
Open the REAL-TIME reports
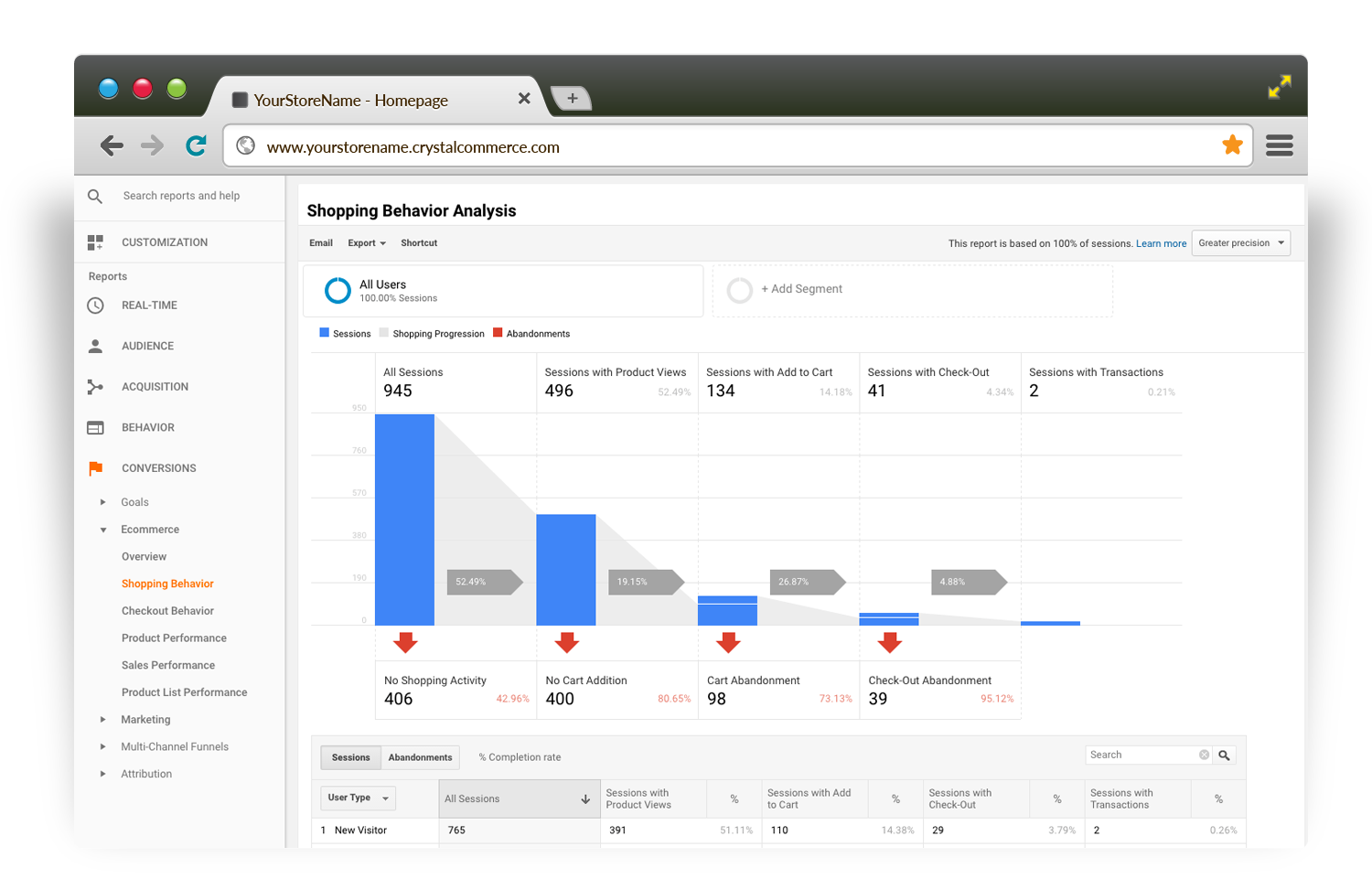[x=149, y=306]
